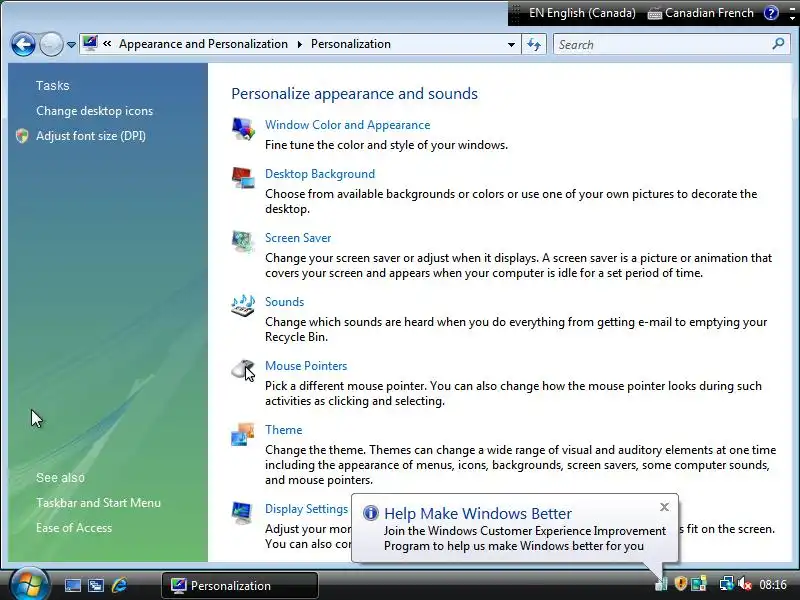Click the Mouse Pointers mouse icon
Screen dimensions: 800x600
click(243, 369)
